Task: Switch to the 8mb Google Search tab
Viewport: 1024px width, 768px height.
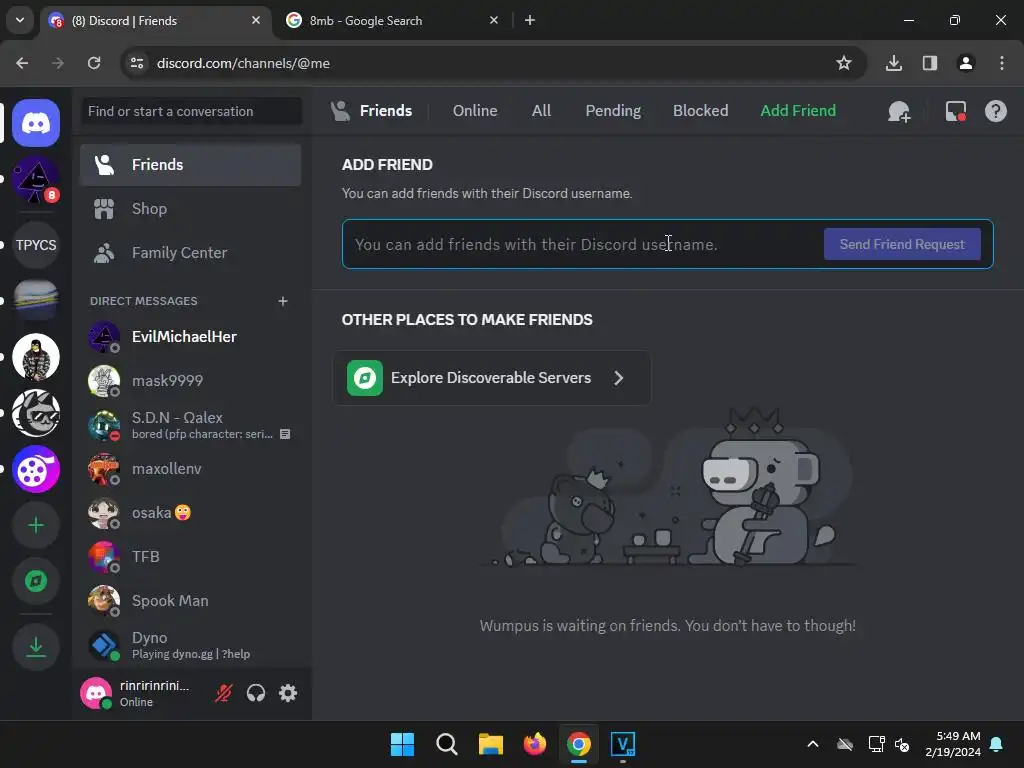Action: [392, 20]
